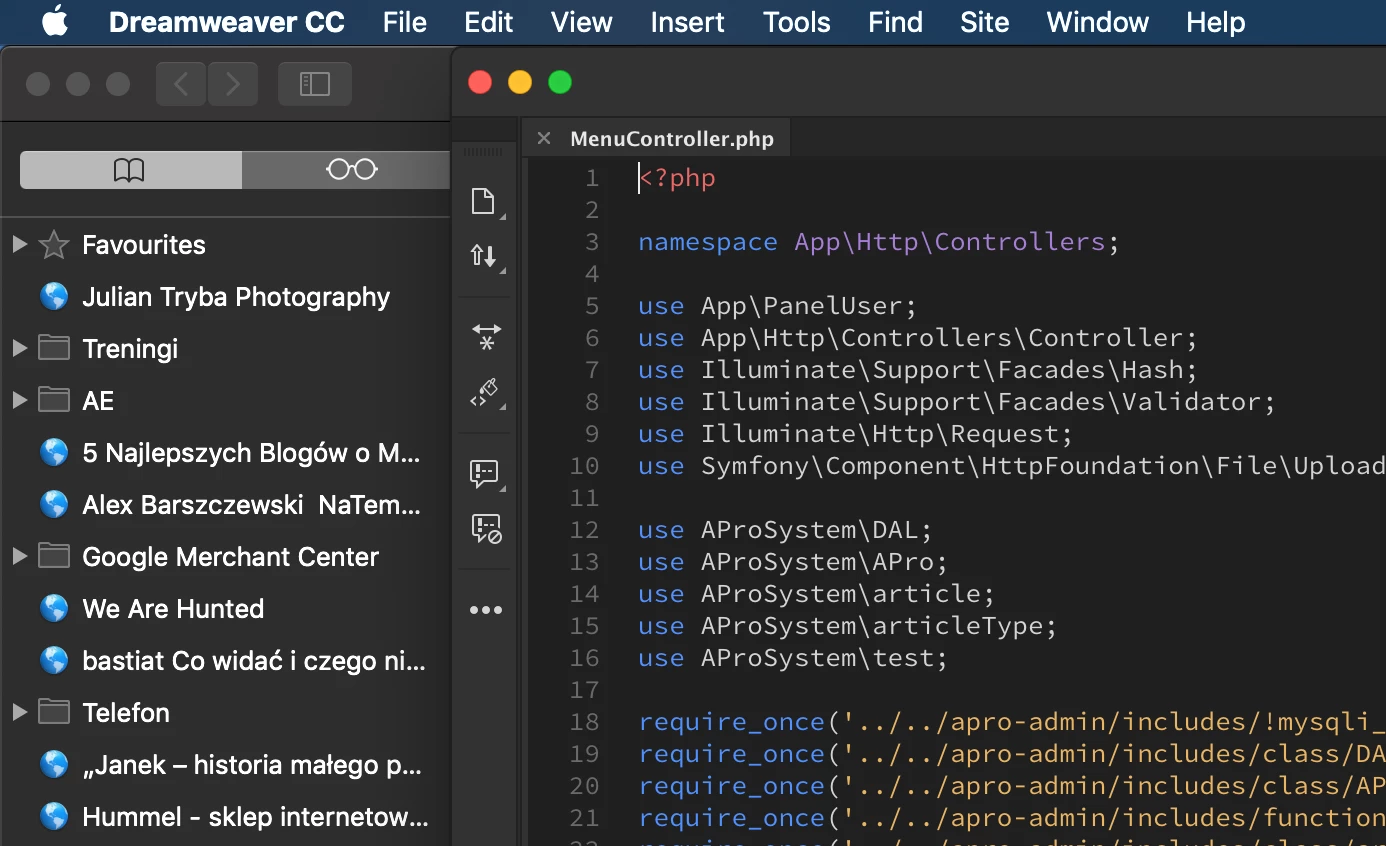This screenshot has height=846, width=1386.
Task: Click the Remove Comment icon
Action: coord(485,528)
